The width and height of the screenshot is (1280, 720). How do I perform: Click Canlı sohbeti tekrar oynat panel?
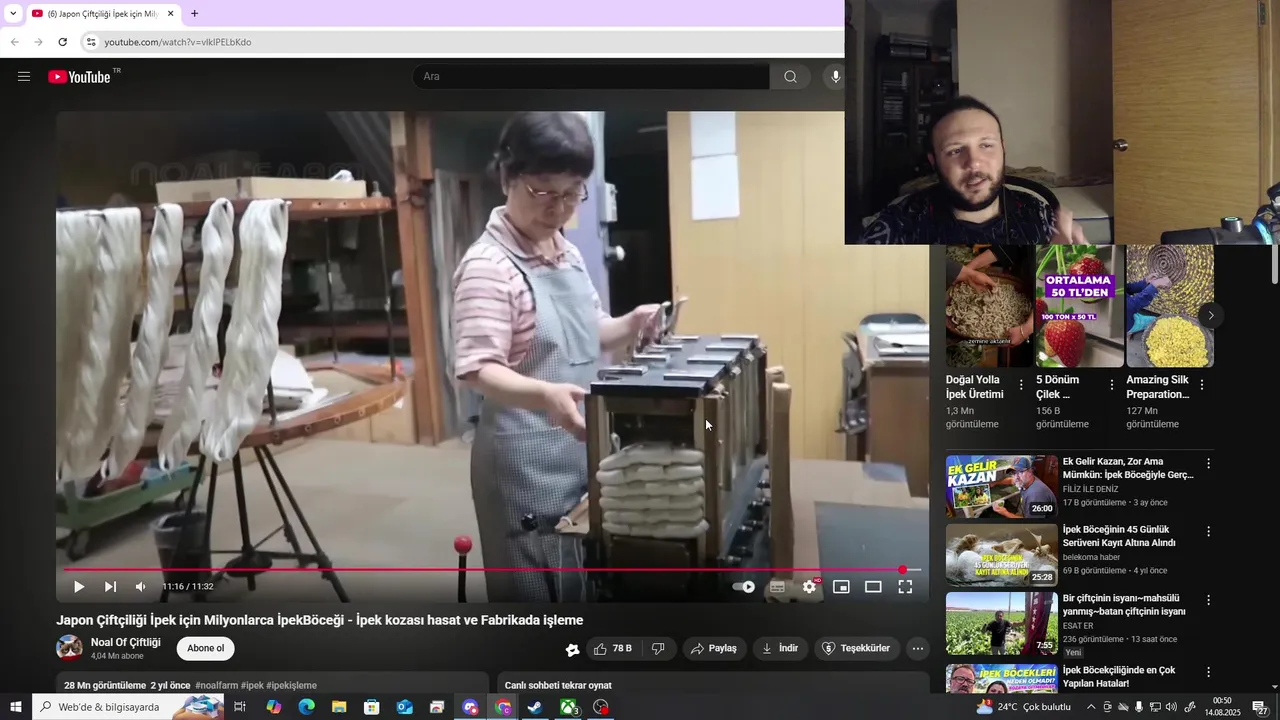coord(713,684)
